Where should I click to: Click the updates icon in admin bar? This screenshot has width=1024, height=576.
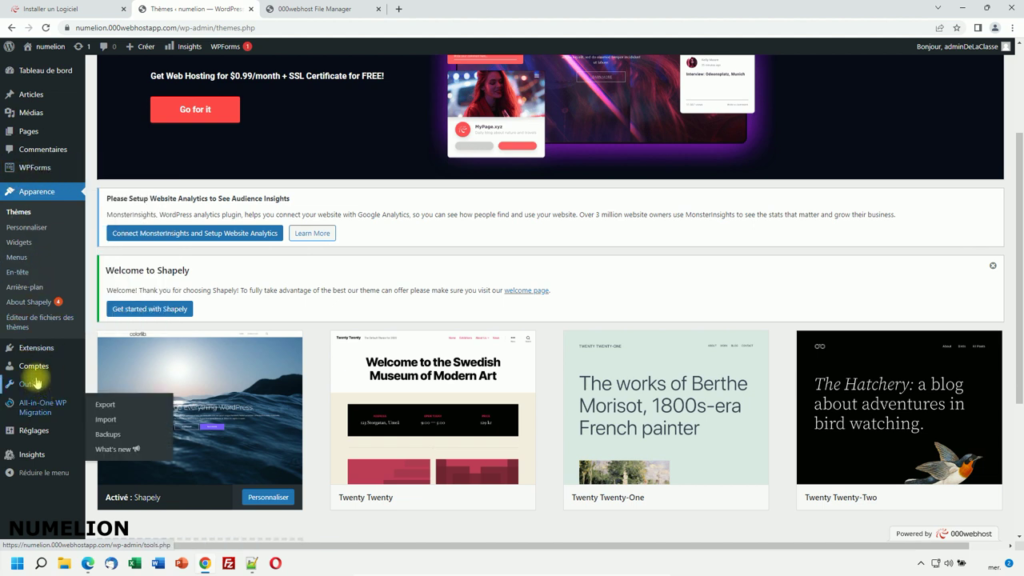pos(82,46)
